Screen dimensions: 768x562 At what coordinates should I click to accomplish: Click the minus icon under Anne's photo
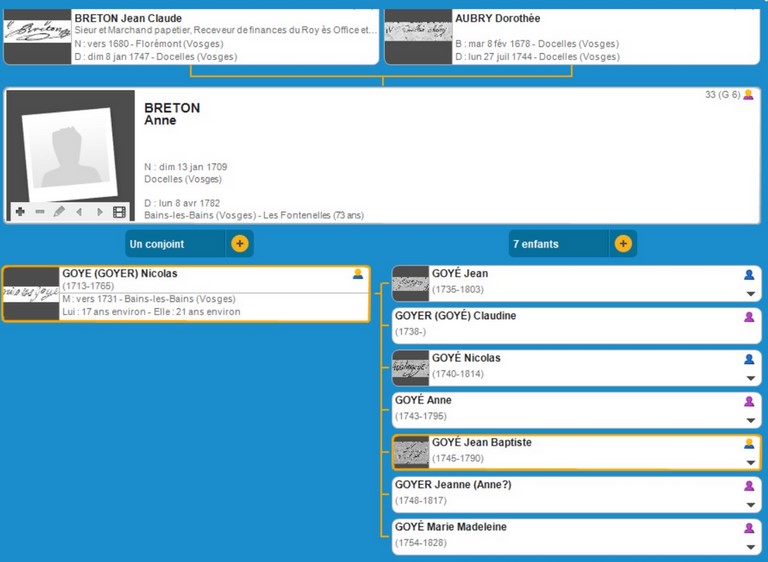tap(40, 212)
